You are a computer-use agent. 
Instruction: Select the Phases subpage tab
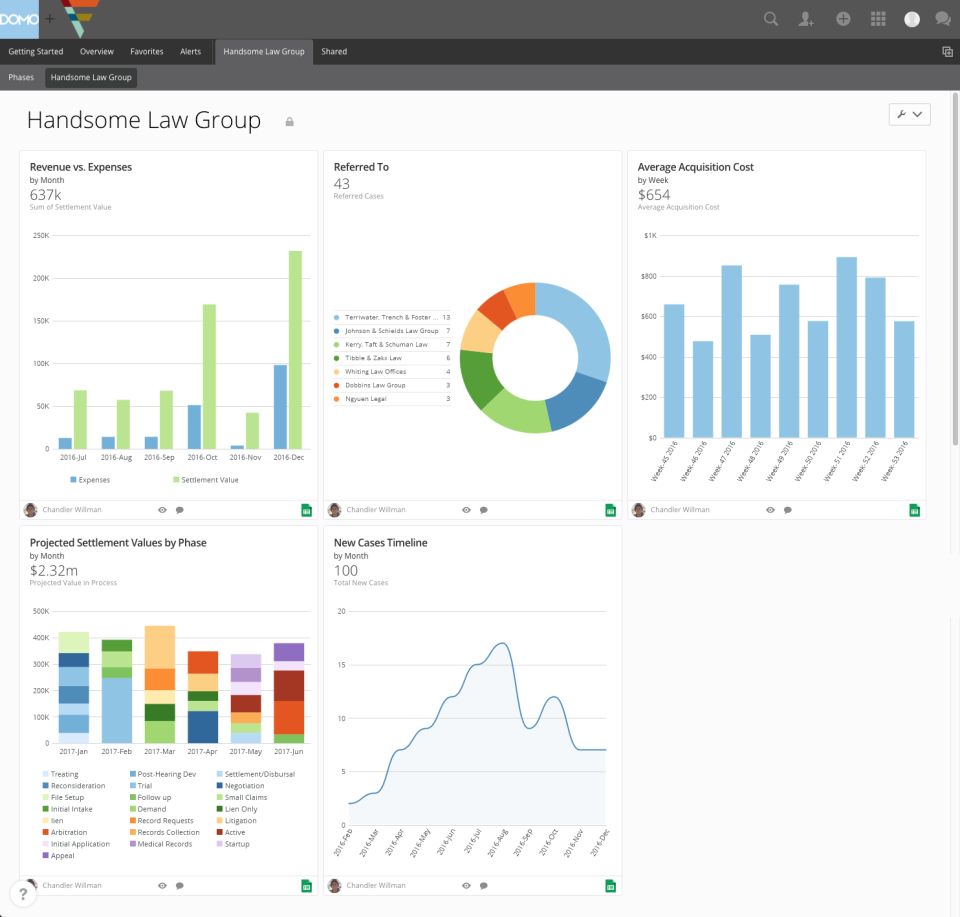21,77
